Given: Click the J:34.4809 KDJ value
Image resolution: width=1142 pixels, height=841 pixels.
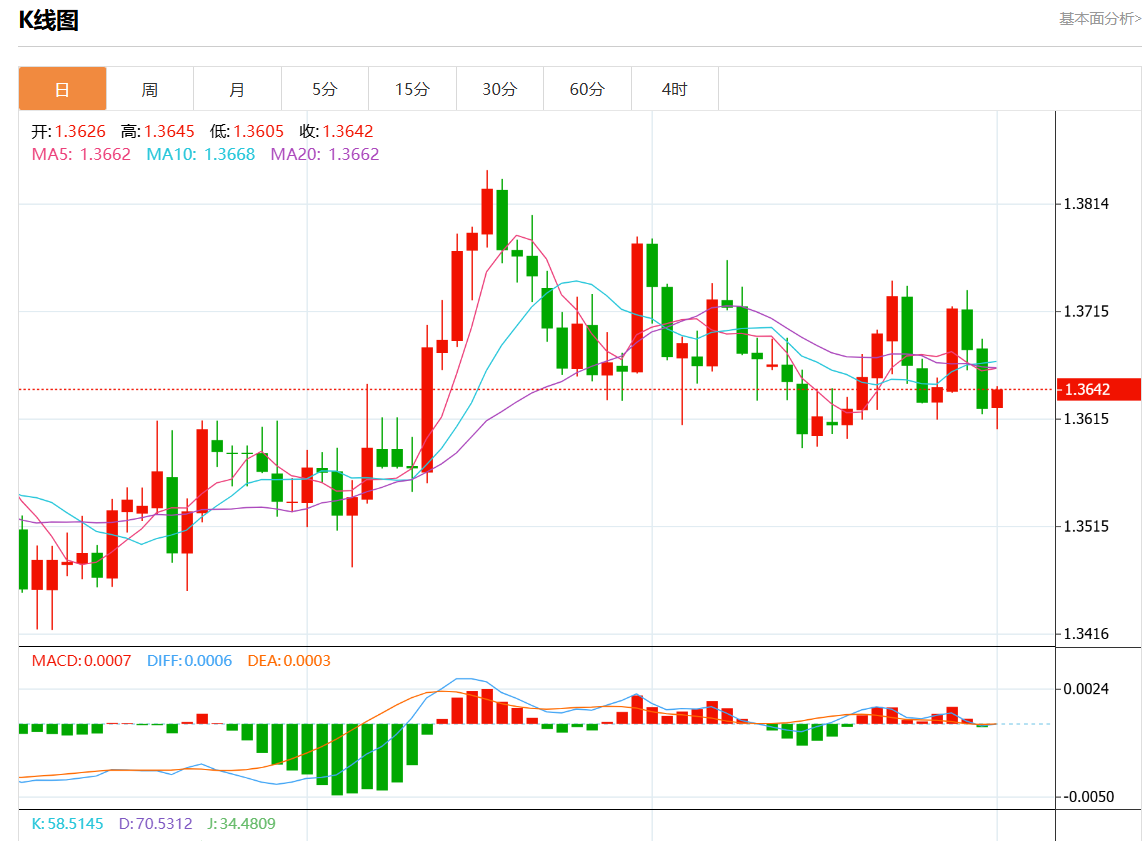Looking at the screenshot, I should point(242,824).
